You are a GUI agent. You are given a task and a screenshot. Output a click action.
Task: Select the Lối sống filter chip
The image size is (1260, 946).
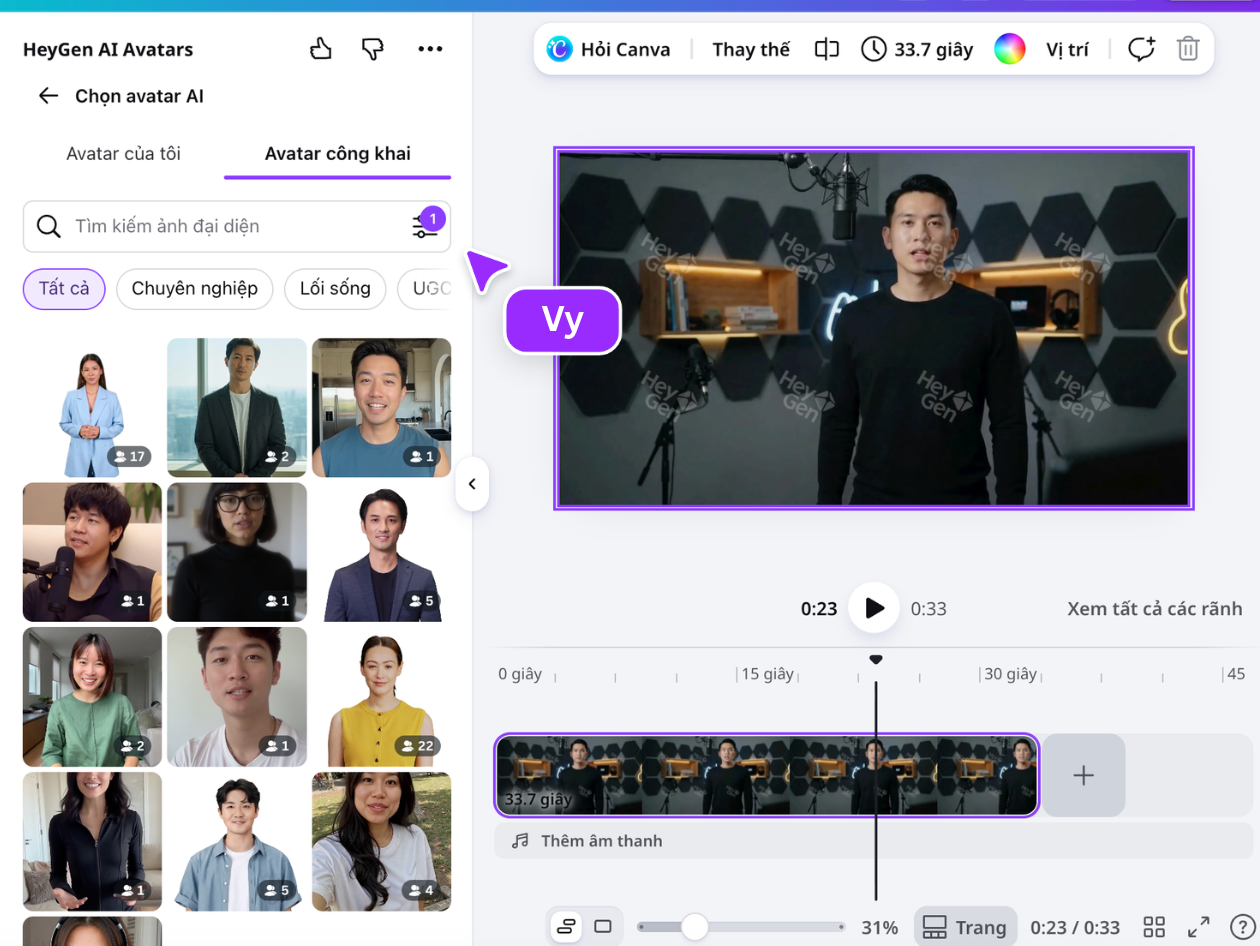click(335, 289)
